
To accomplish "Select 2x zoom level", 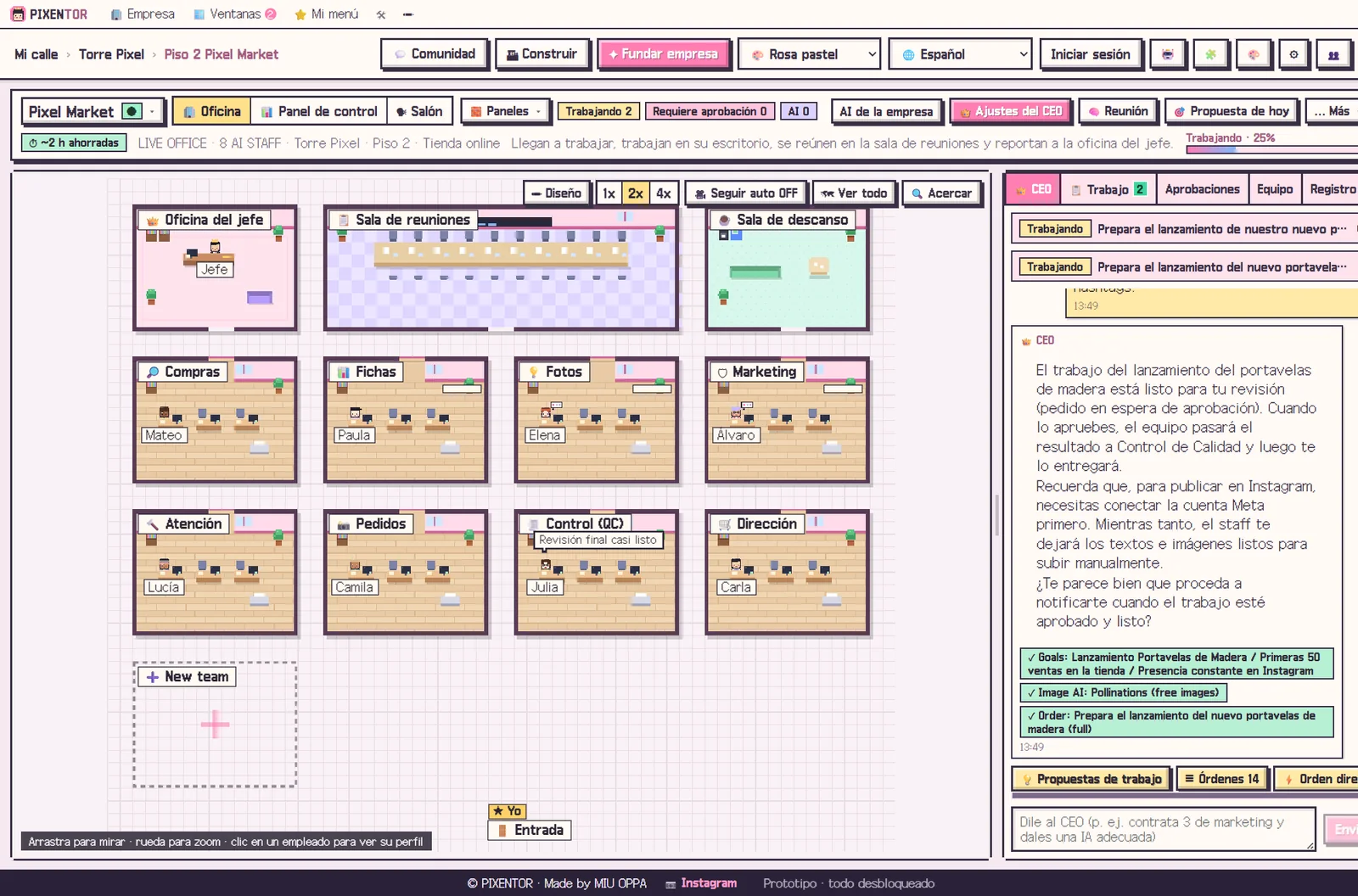I will 635,193.
